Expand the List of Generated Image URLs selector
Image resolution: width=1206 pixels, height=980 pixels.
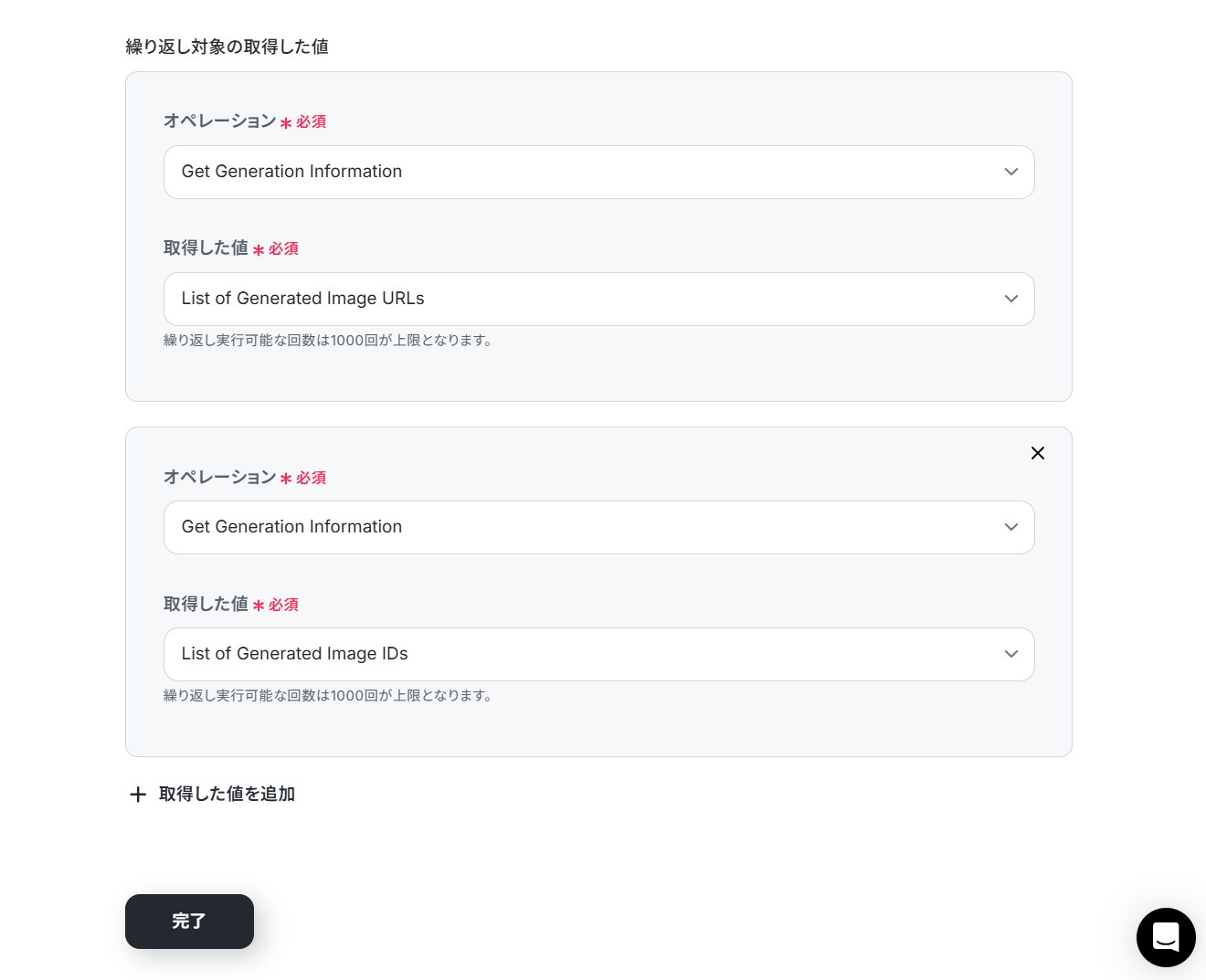(x=585, y=299)
